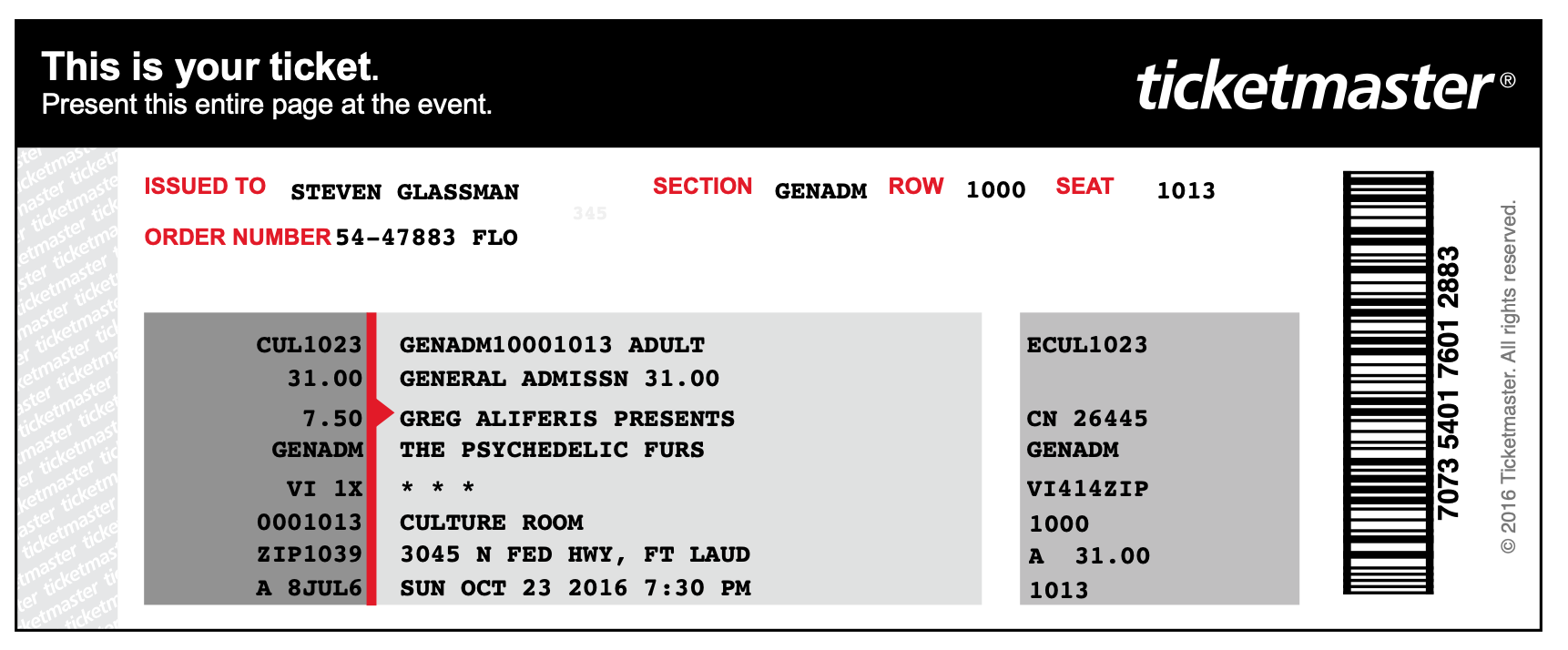Click the ORDER NUMBER label

238,238
